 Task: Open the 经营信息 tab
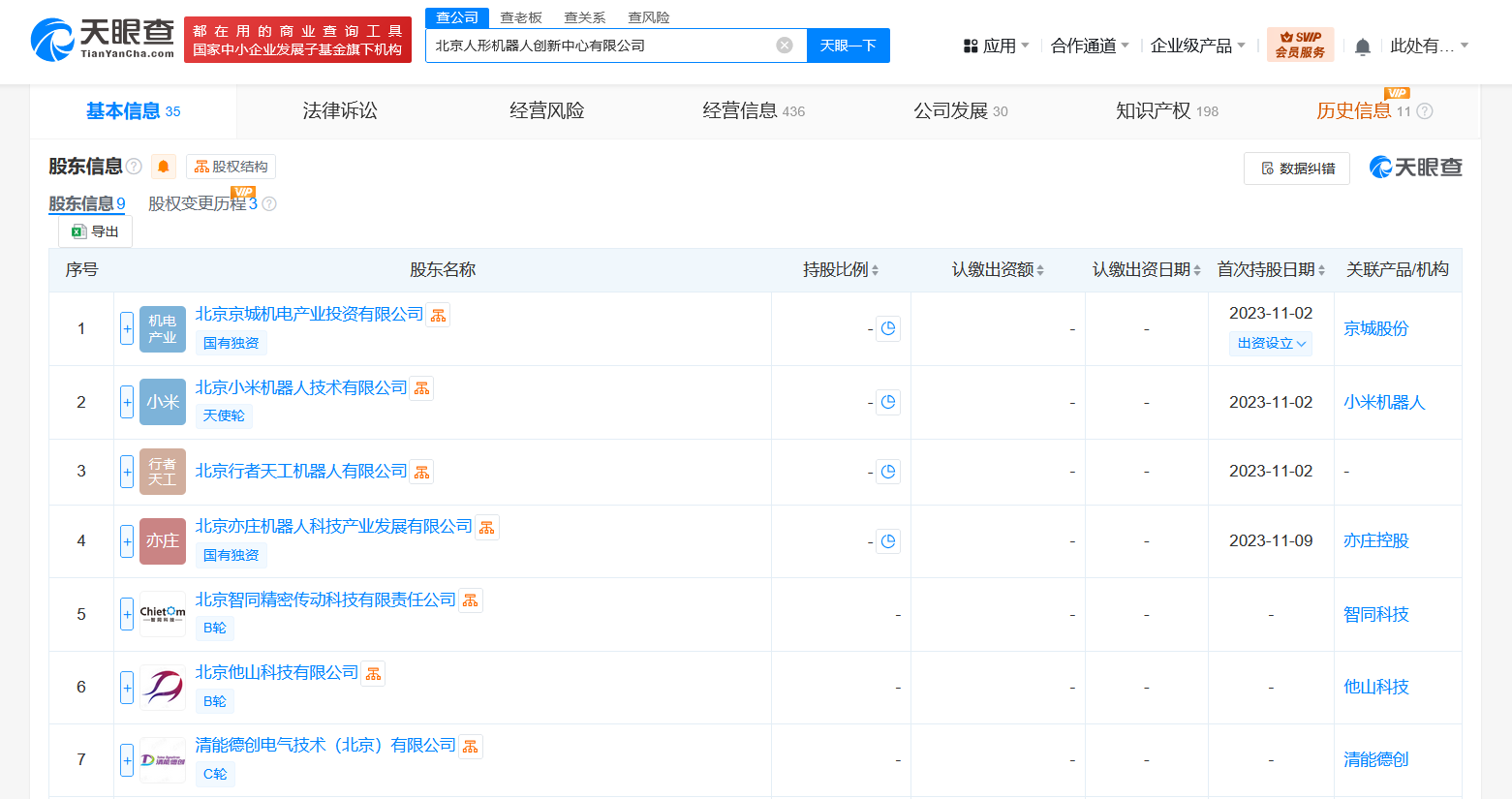pyautogui.click(x=754, y=111)
